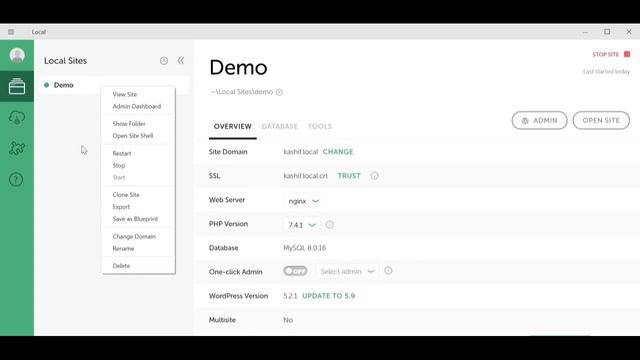Screen dimensions: 640x360
Task: Open the Select admin dropdown
Action: [x=347, y=271]
